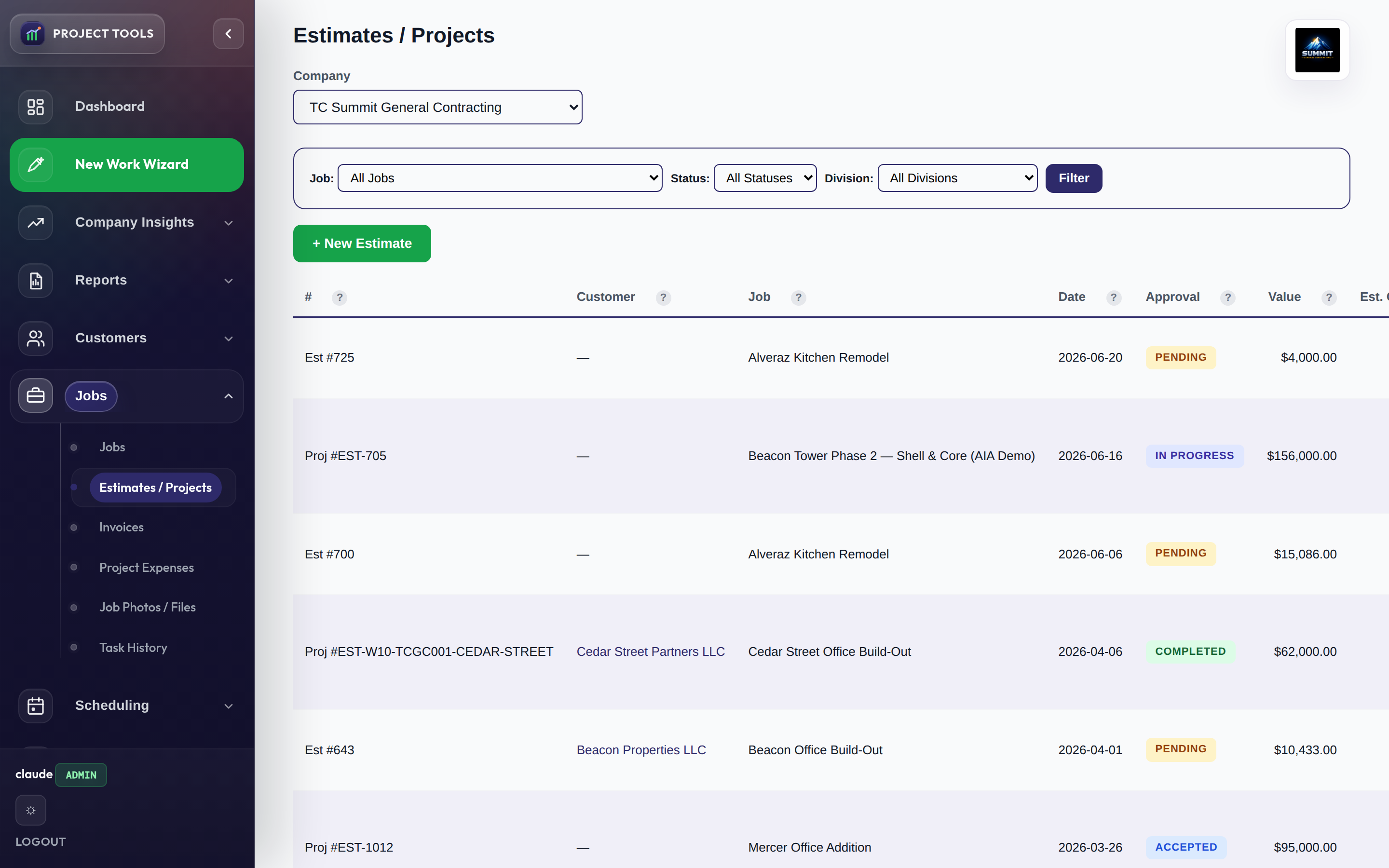This screenshot has height=868, width=1389.
Task: Click the Project Tools logo icon
Action: coord(33,34)
